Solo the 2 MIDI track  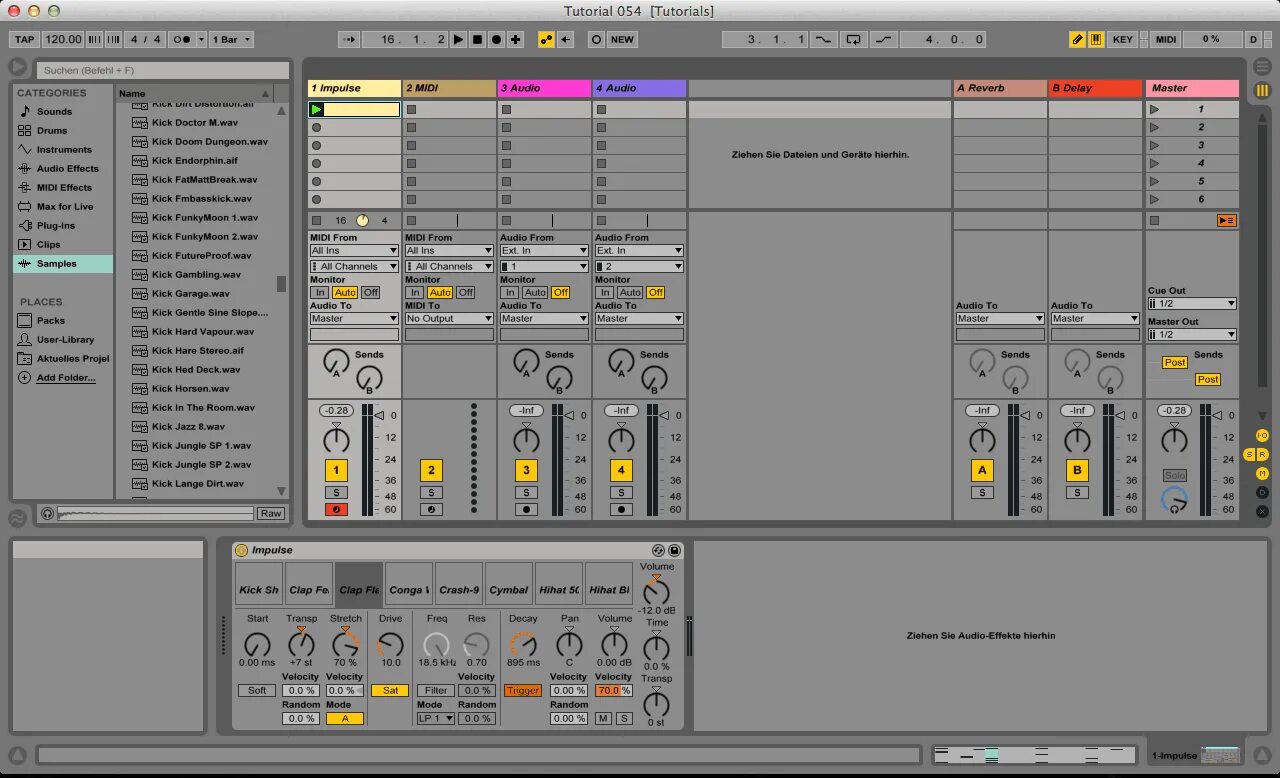[431, 492]
